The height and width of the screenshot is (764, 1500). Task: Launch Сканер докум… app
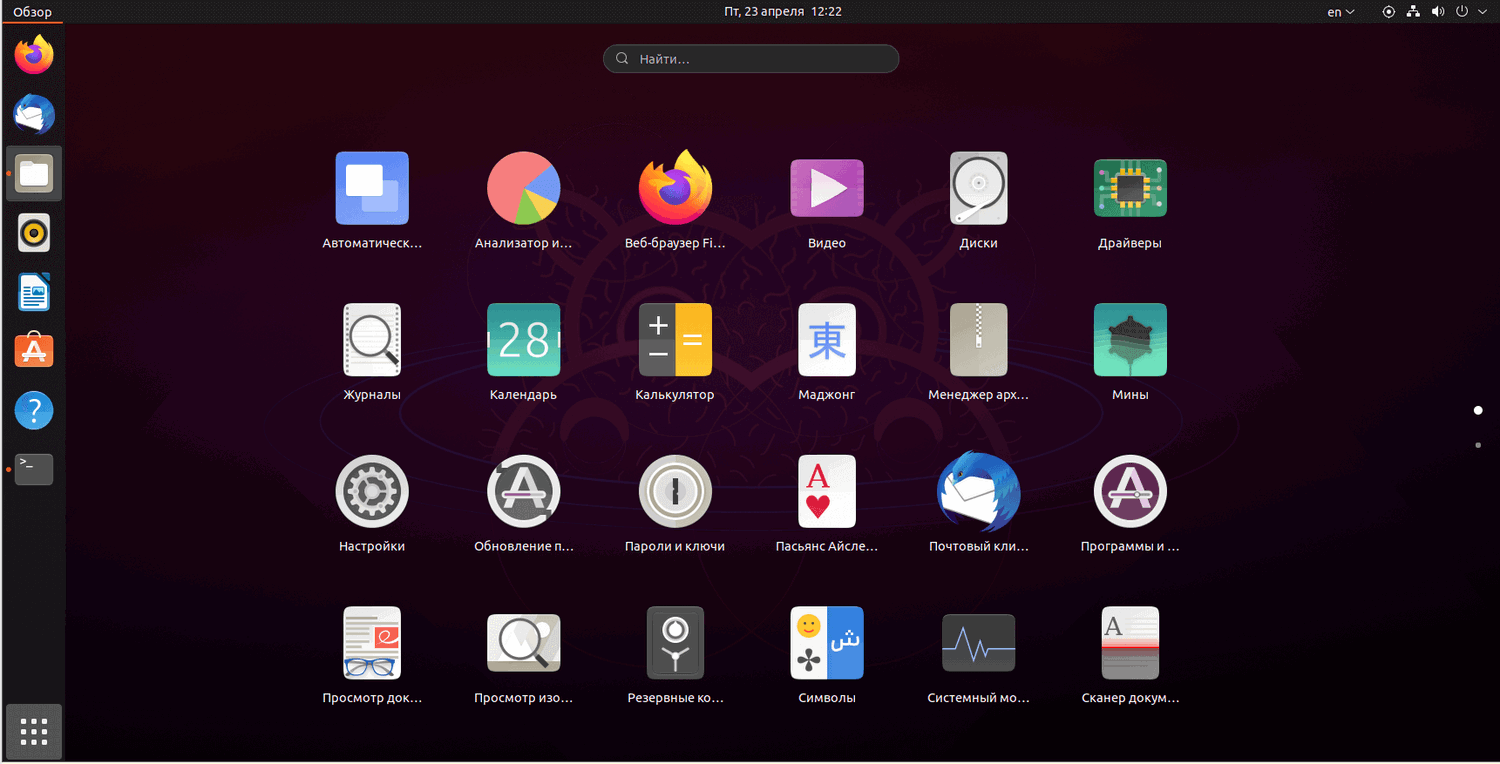tap(1130, 644)
